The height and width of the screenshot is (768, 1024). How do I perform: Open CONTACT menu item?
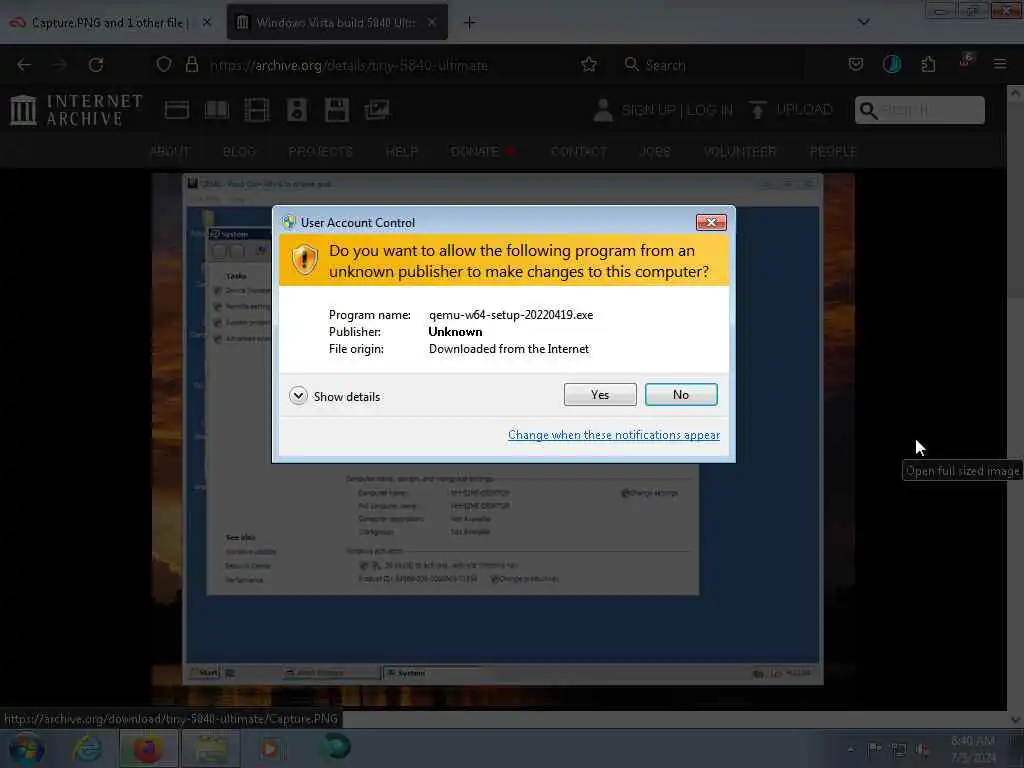(x=579, y=152)
